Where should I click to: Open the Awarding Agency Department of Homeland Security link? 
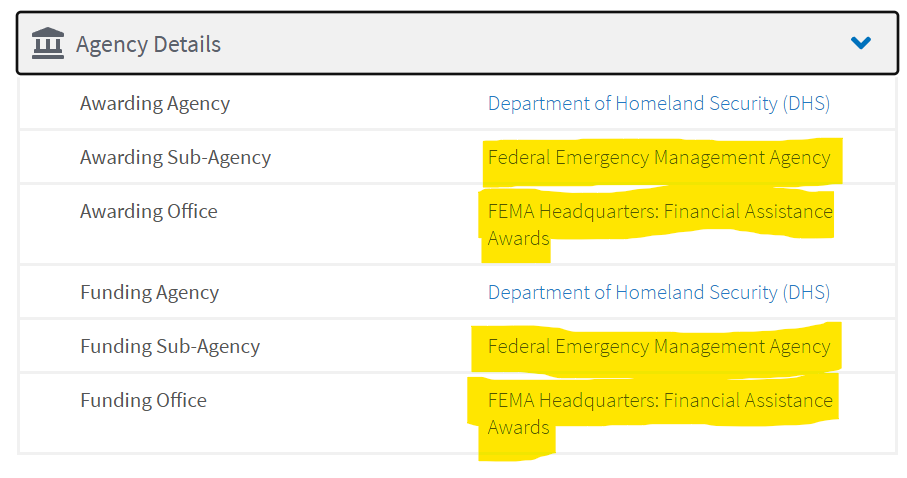[659, 103]
